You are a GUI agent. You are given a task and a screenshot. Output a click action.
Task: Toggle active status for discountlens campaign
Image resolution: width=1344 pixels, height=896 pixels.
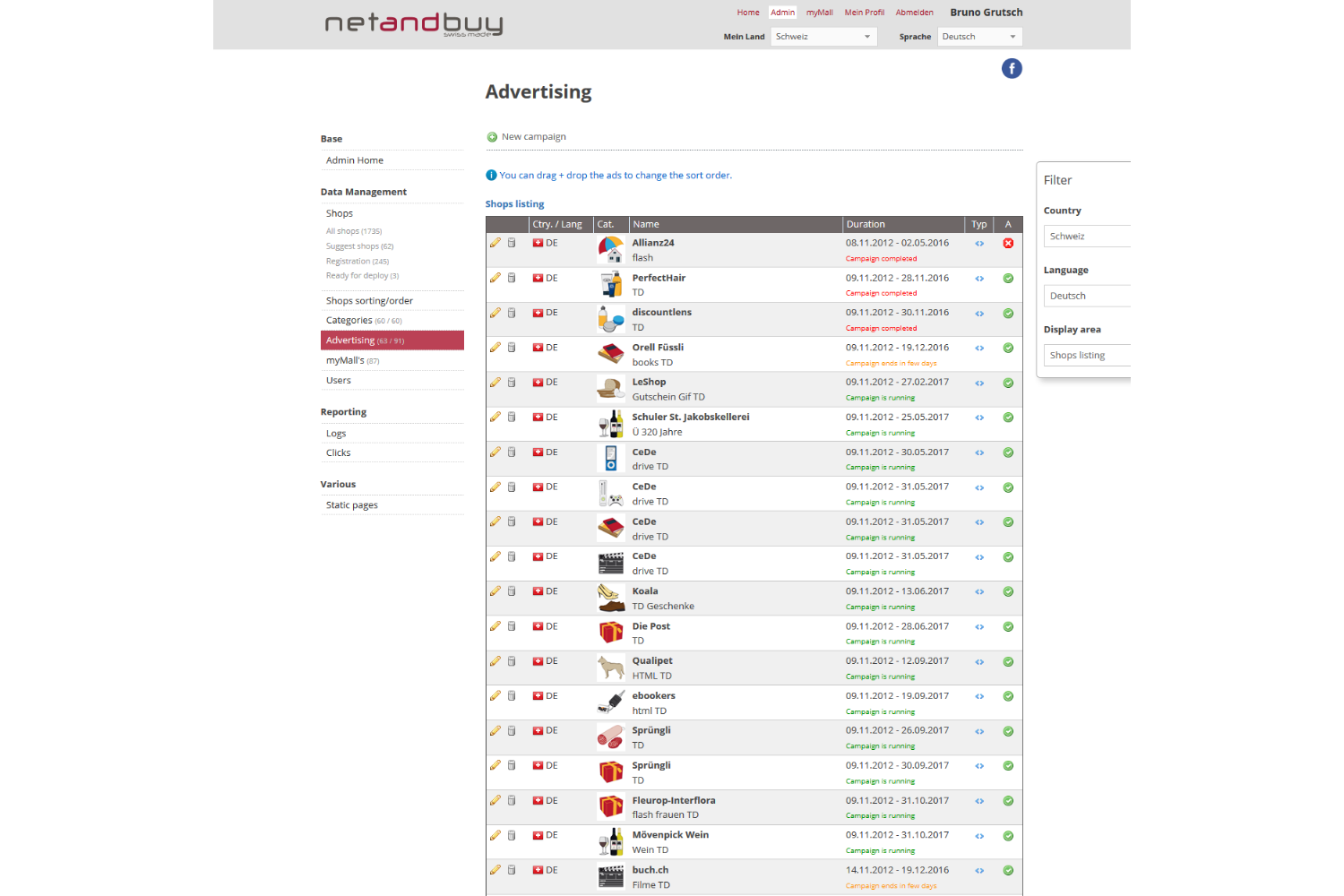[x=1008, y=313]
